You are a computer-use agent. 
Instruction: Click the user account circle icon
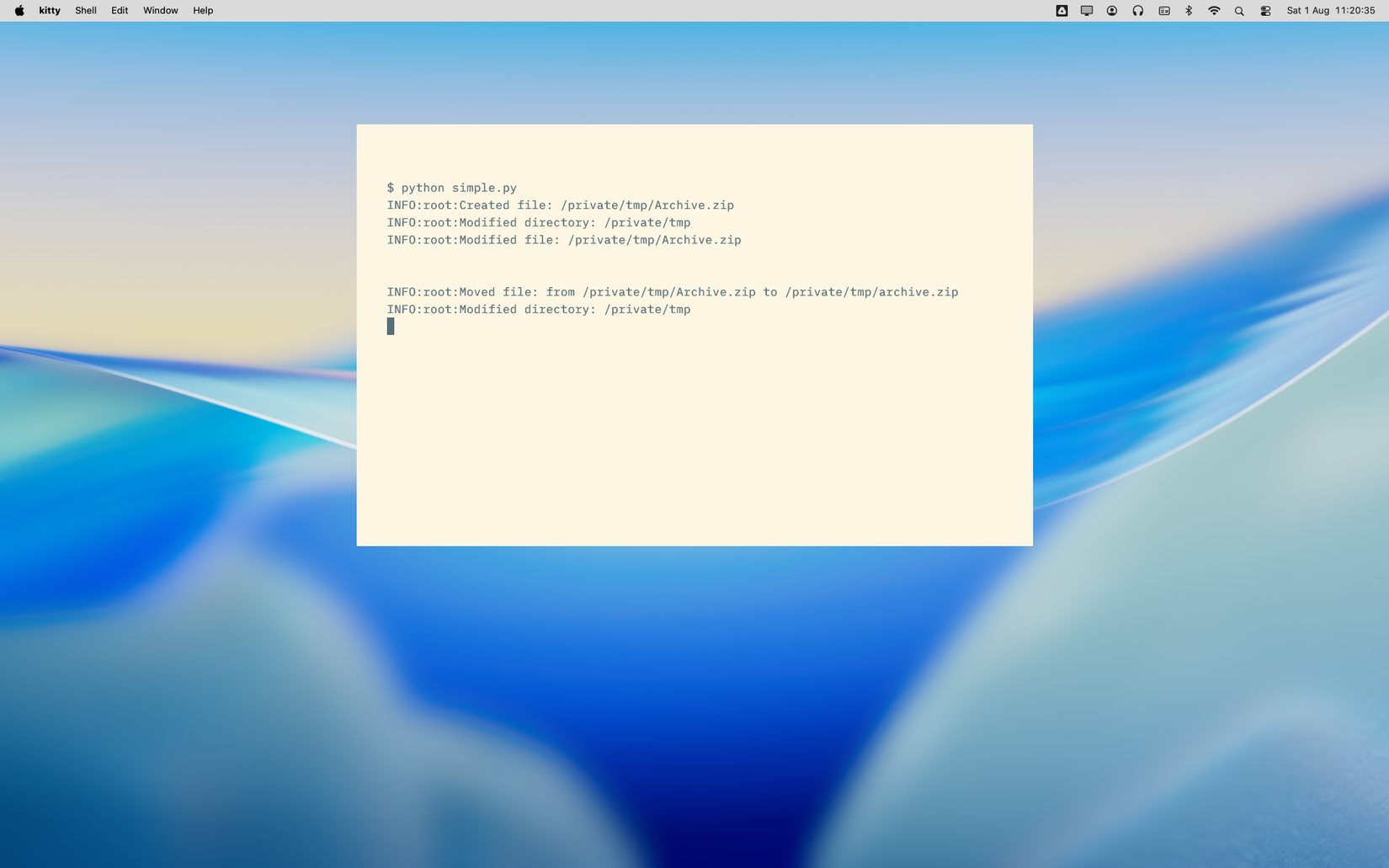pos(1112,11)
